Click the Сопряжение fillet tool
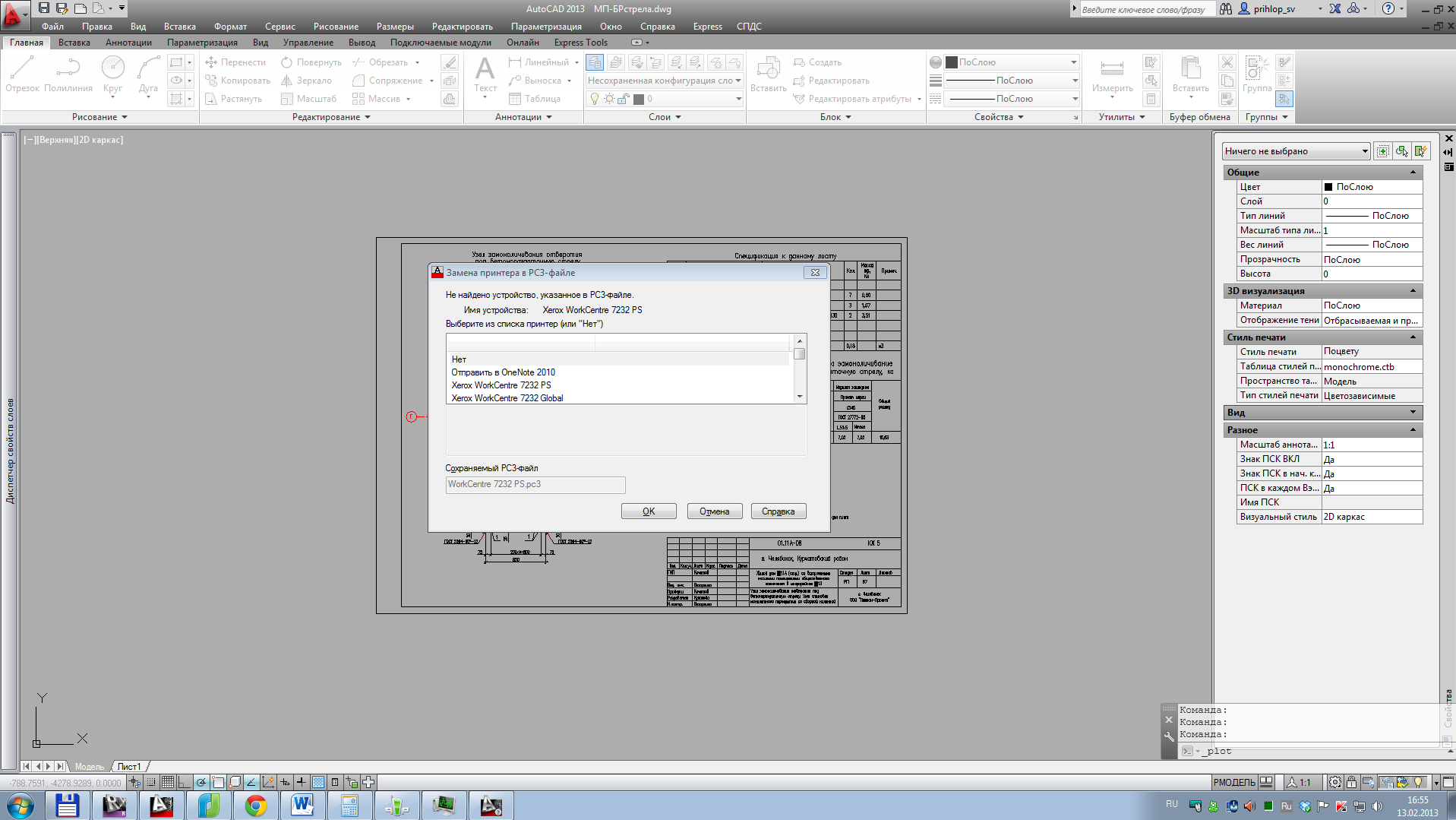Image resolution: width=1456 pixels, height=820 pixels. point(388,81)
